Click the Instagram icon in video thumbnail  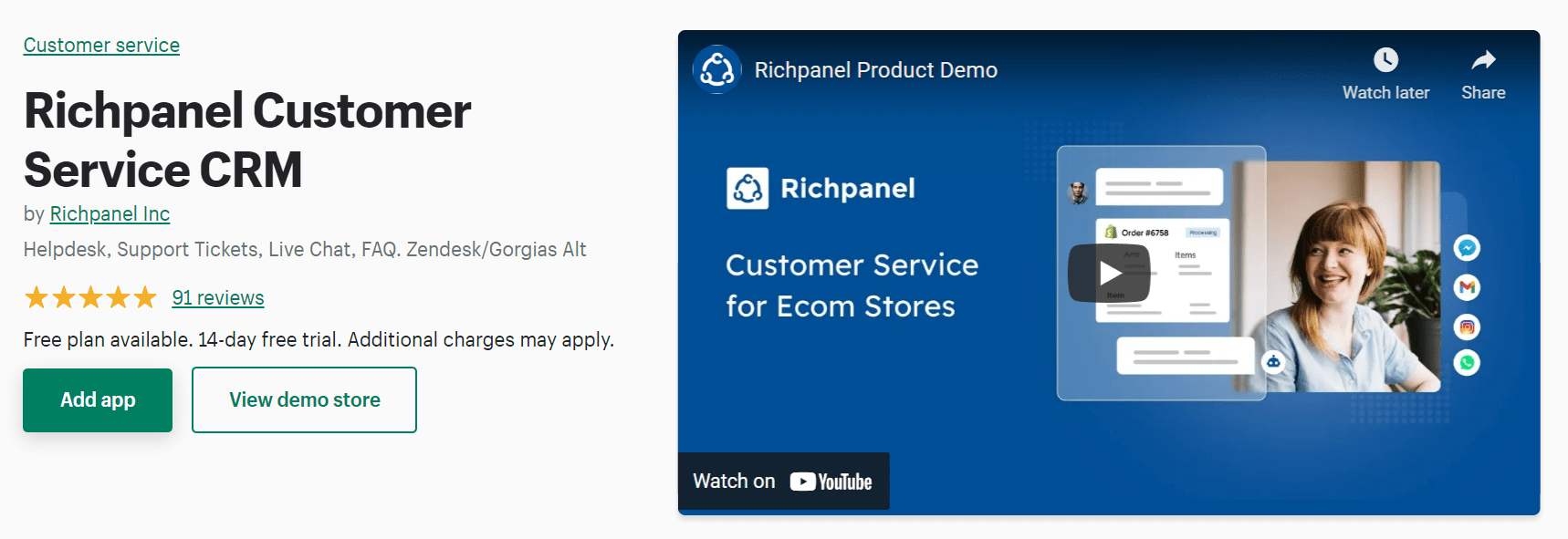[x=1467, y=327]
